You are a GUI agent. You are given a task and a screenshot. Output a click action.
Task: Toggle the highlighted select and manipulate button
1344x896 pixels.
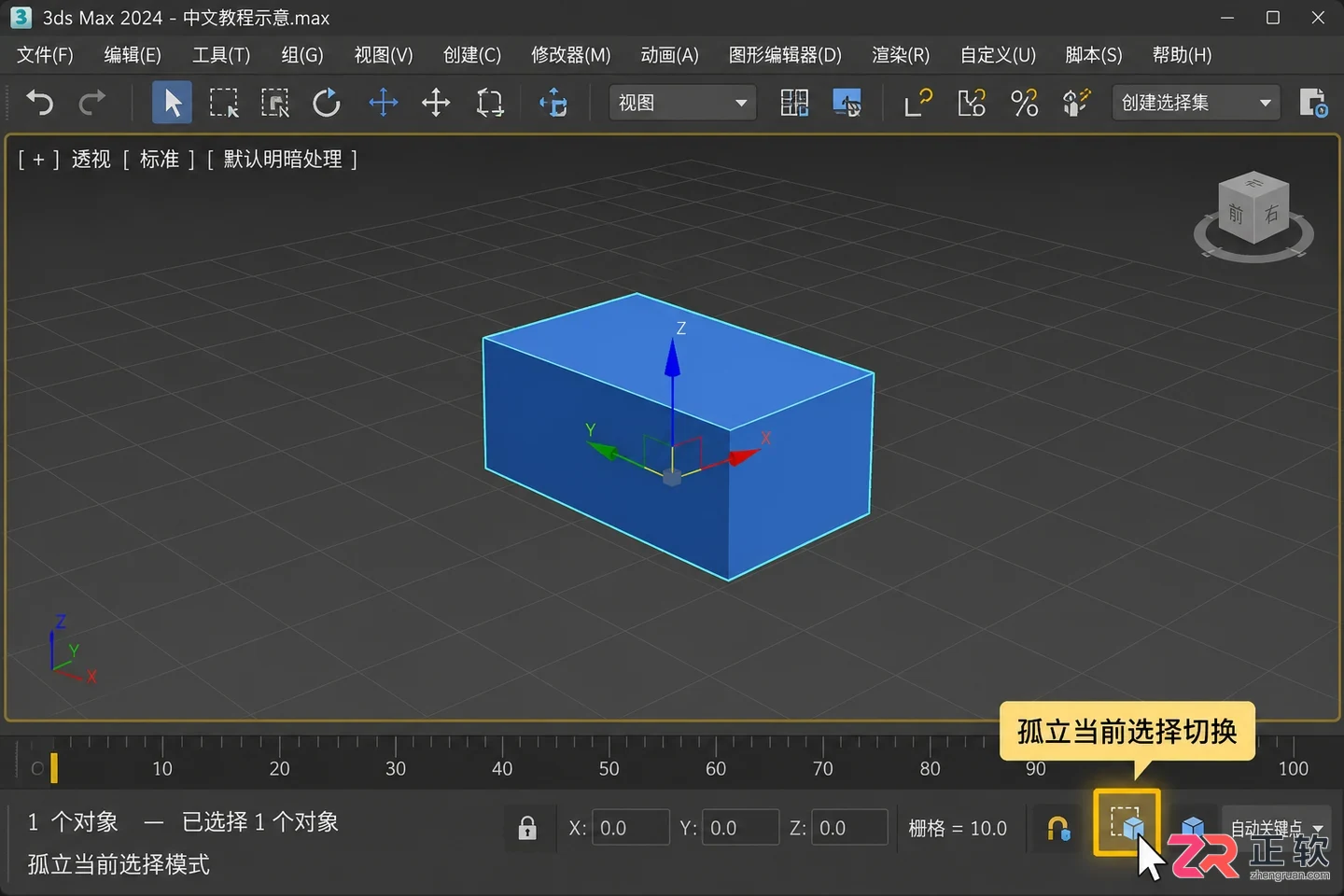847,103
